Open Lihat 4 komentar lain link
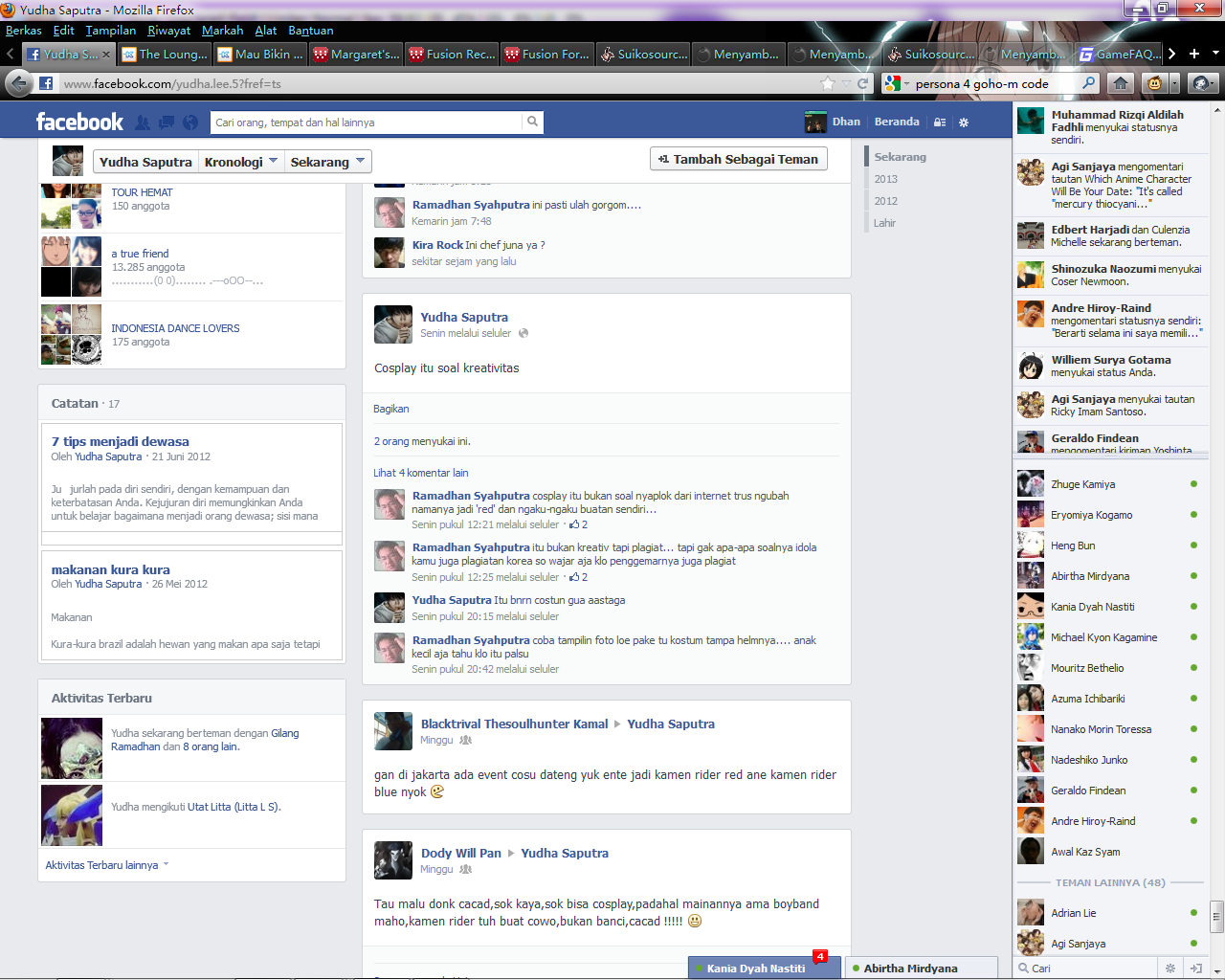 pos(420,473)
